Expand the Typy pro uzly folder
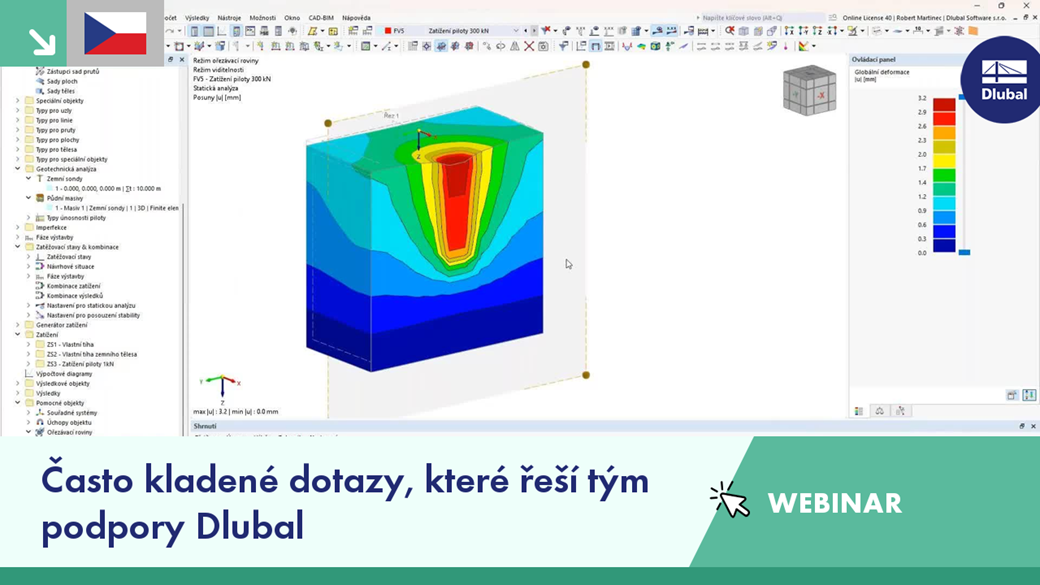The height and width of the screenshot is (585, 1040). point(18,111)
